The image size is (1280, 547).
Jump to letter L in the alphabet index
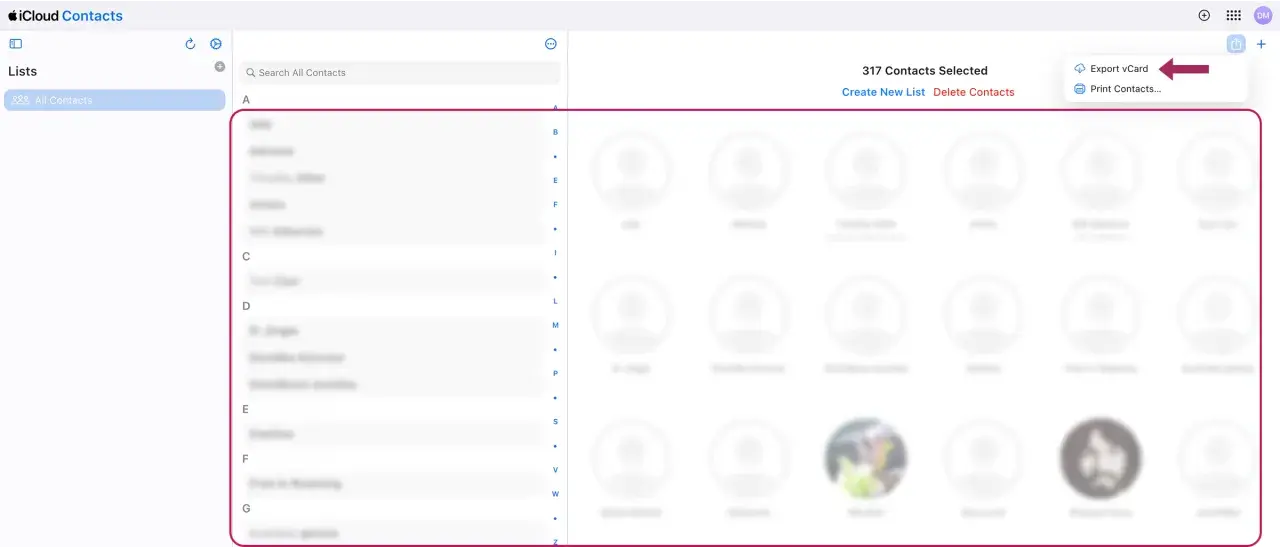(555, 301)
